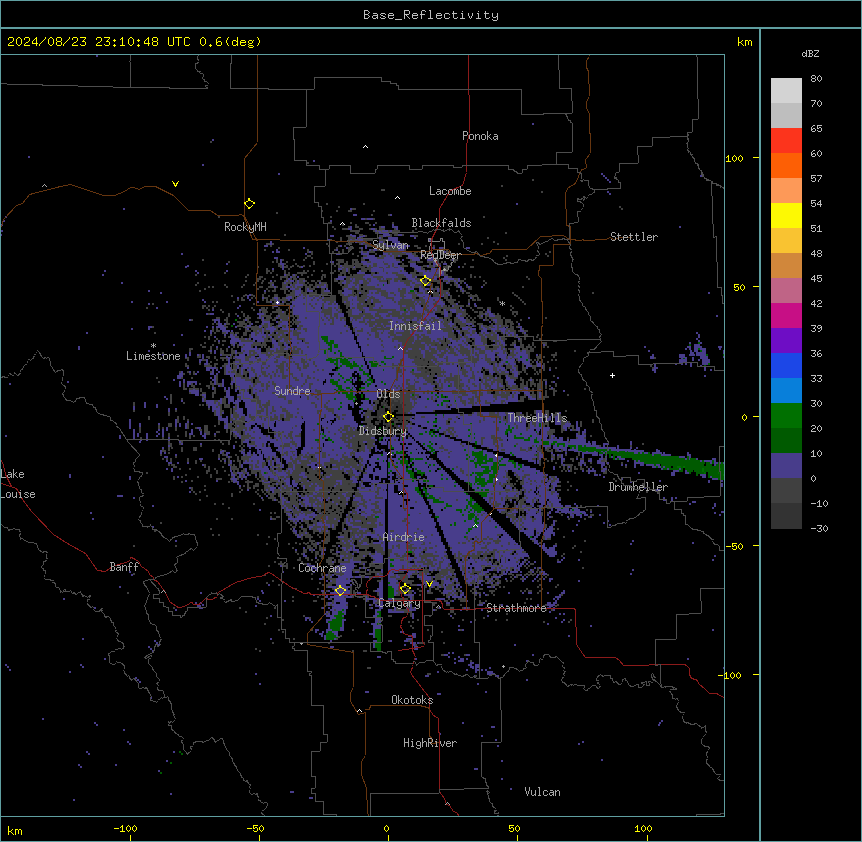Click the -100 tick label on bottom axis
The image size is (862, 842).
click(x=125, y=828)
